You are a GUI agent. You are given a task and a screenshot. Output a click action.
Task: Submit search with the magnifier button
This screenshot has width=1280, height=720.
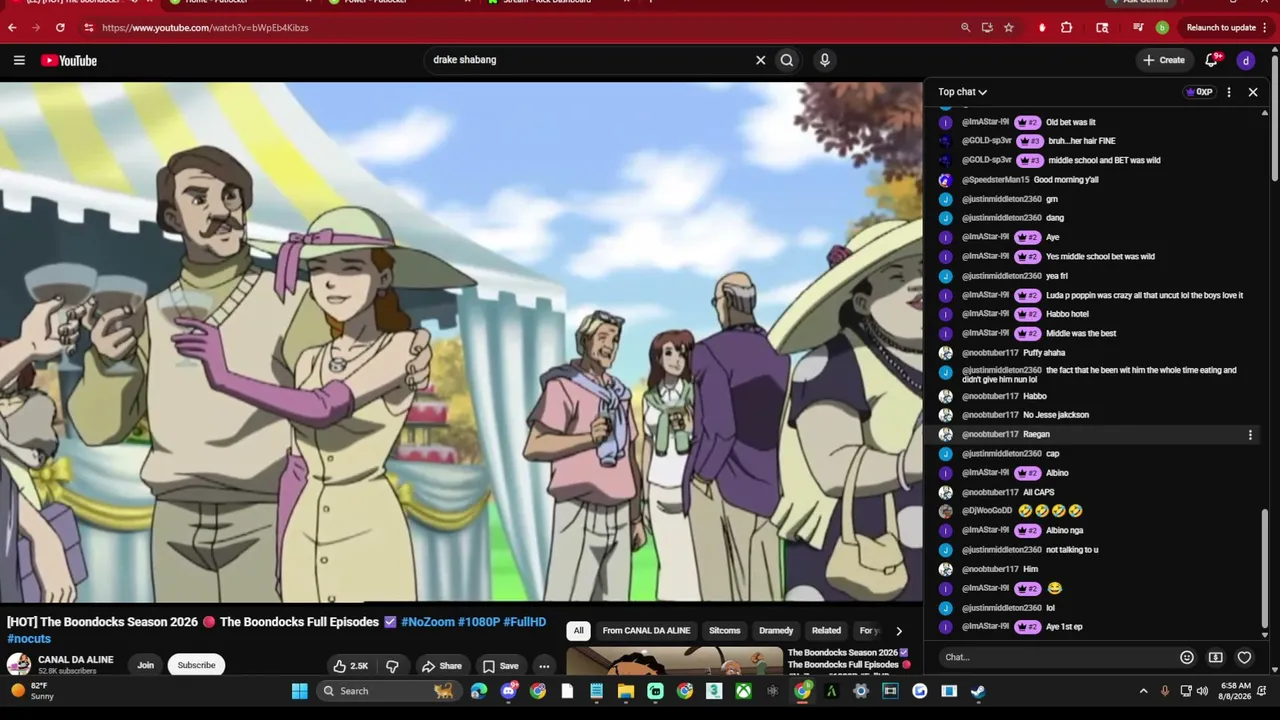pyautogui.click(x=787, y=60)
